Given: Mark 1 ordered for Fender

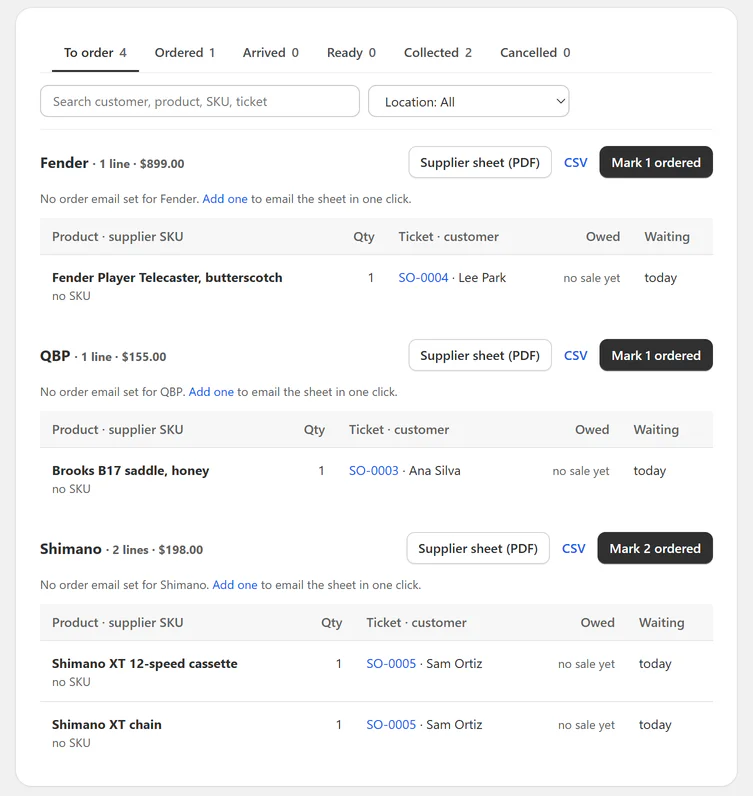Looking at the screenshot, I should (656, 162).
